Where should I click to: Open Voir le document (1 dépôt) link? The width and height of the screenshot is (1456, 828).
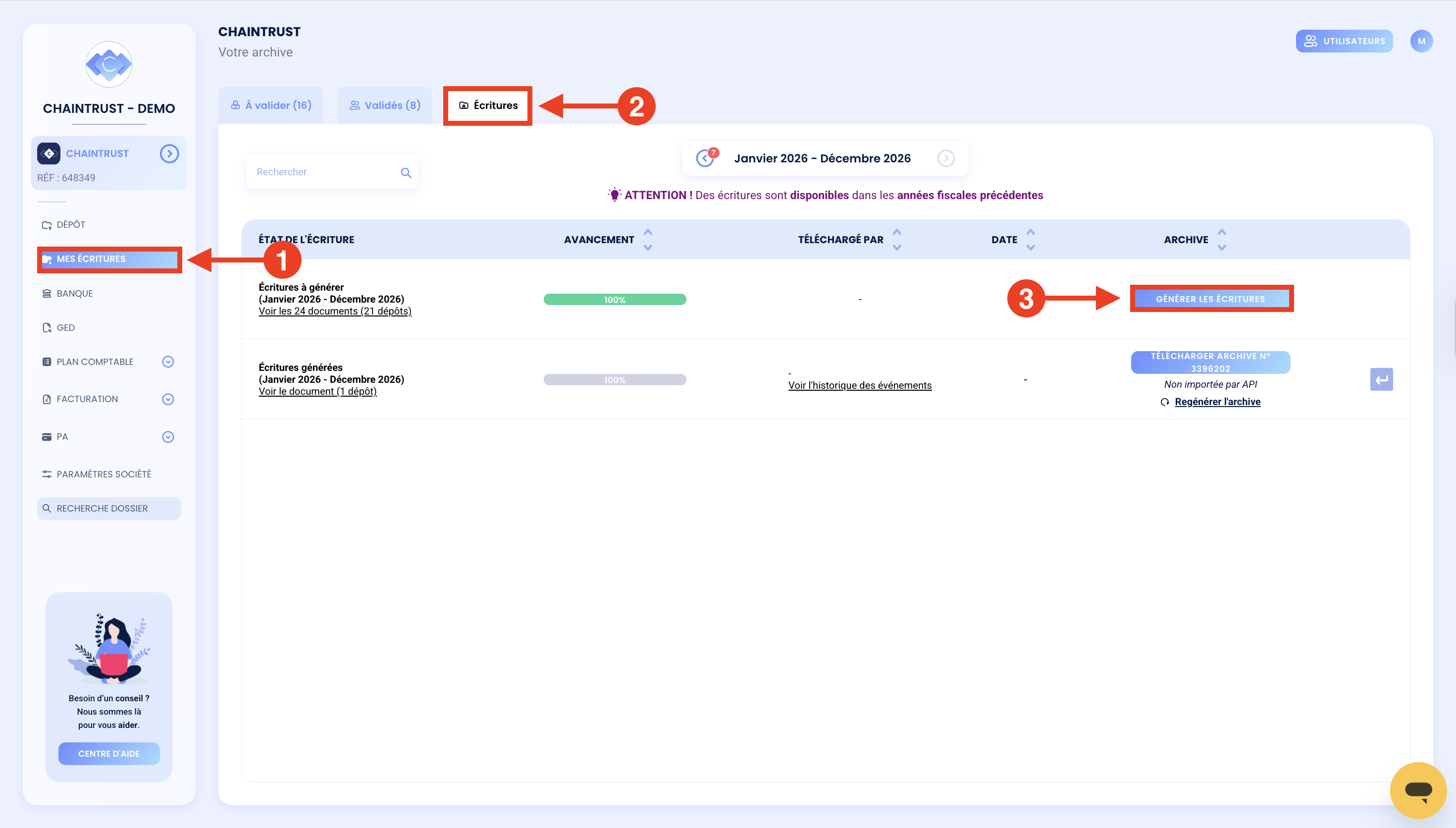tap(317, 391)
